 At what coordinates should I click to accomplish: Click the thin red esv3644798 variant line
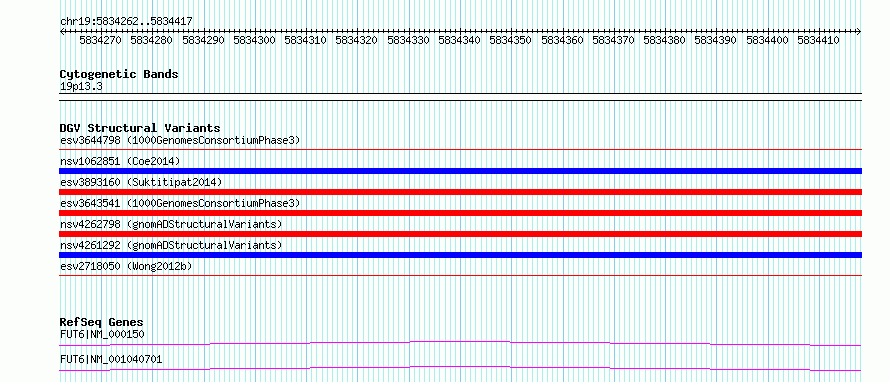[460, 150]
